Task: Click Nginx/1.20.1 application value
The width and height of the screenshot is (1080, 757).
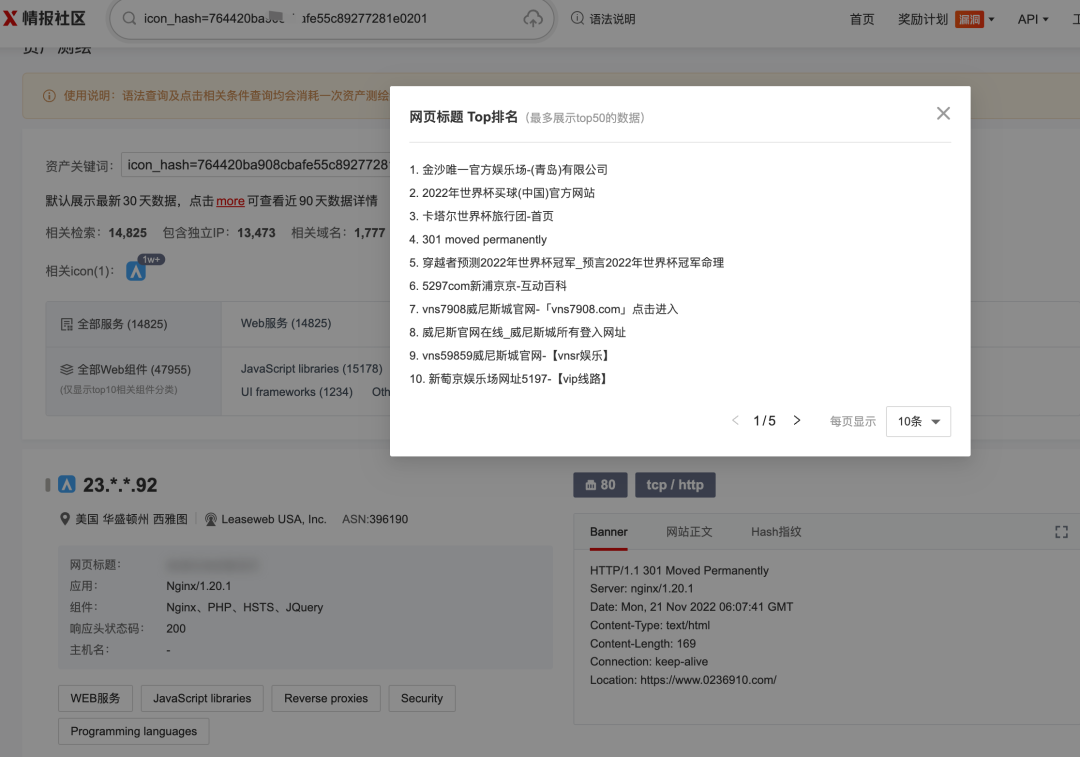Action: coord(198,586)
